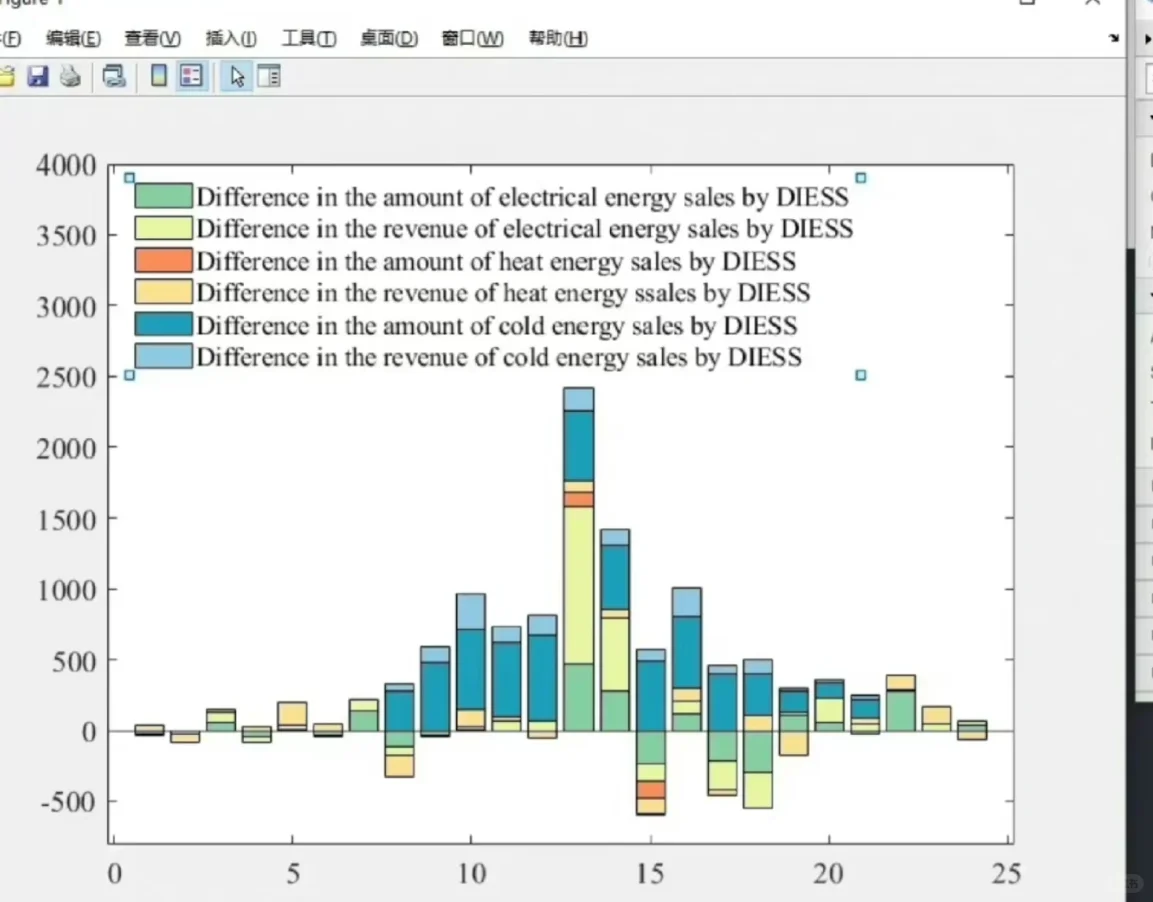Click the x-axis tick label 20

[x=828, y=873]
